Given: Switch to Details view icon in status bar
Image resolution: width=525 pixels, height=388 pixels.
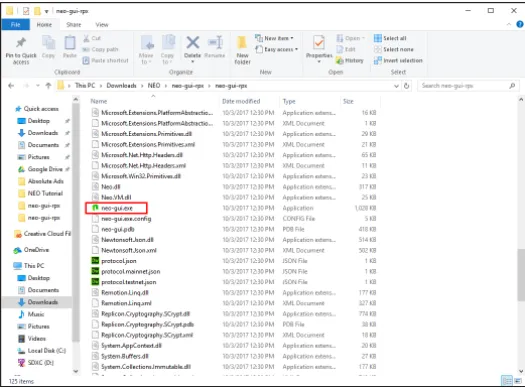Looking at the screenshot, I should coord(507,381).
